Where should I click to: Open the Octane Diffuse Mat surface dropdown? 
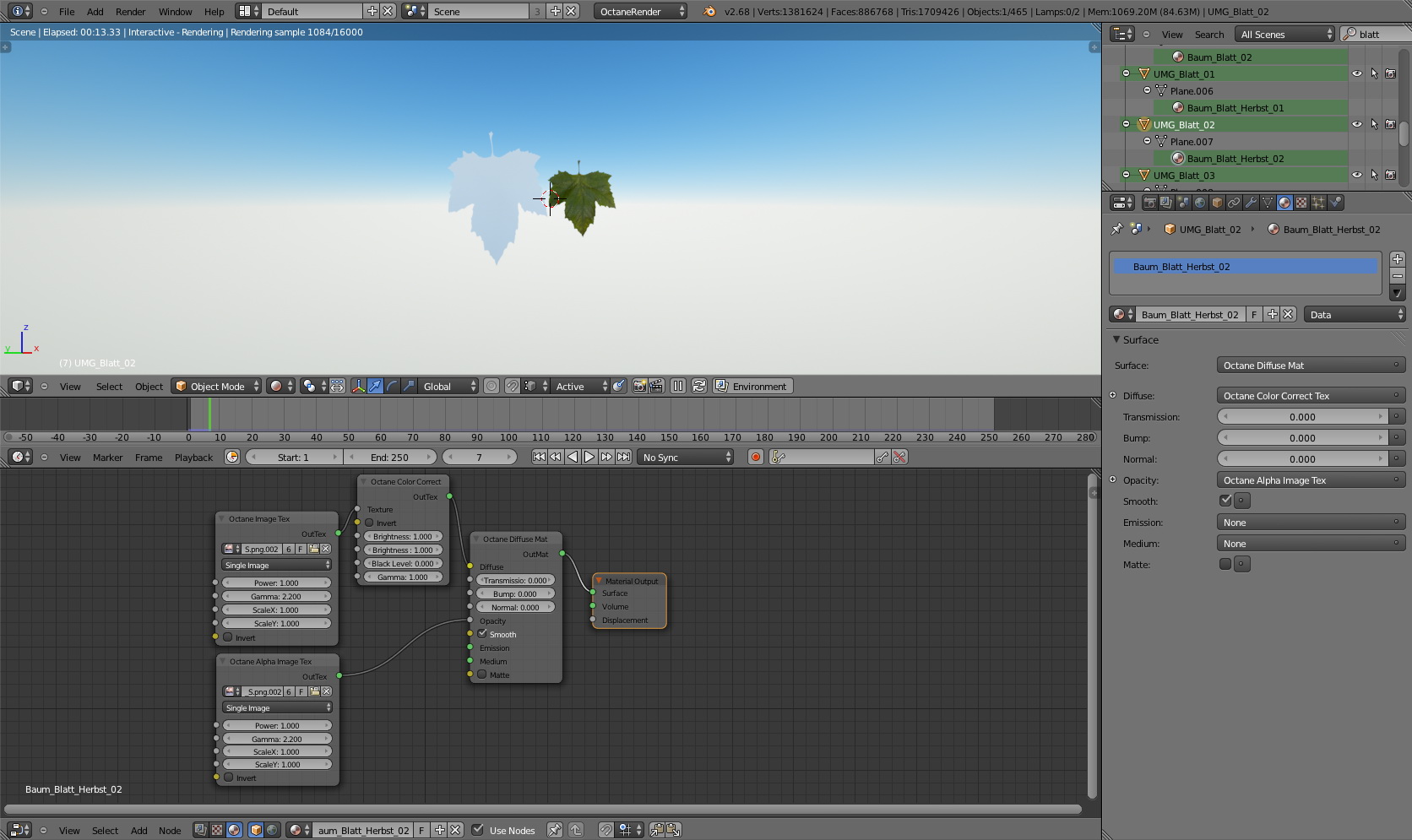tap(1311, 365)
